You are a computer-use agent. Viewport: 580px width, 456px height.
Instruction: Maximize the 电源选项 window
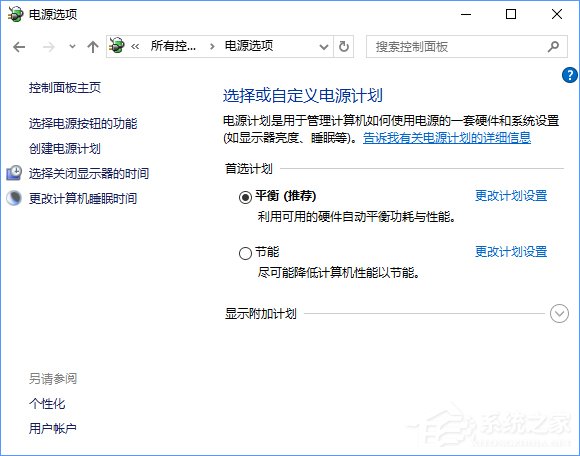tap(511, 14)
